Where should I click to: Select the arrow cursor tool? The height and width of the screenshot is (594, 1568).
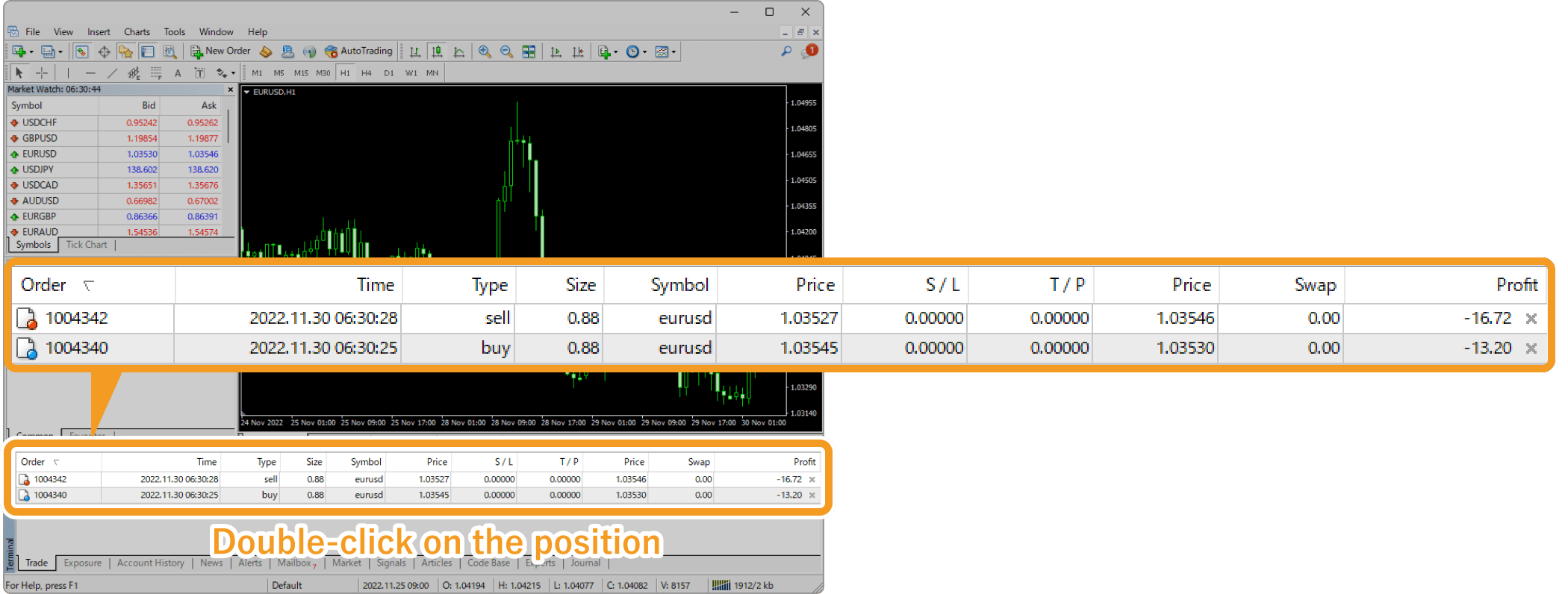click(19, 72)
